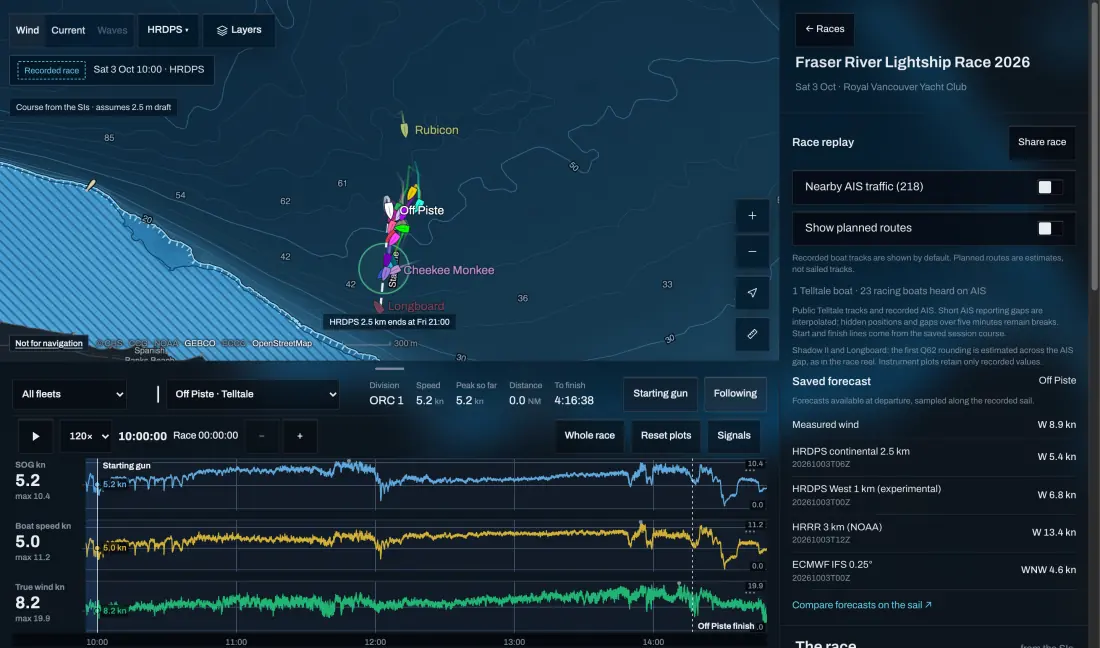Open the 120× playback speed dropdown
1100x648 pixels.
coord(86,436)
